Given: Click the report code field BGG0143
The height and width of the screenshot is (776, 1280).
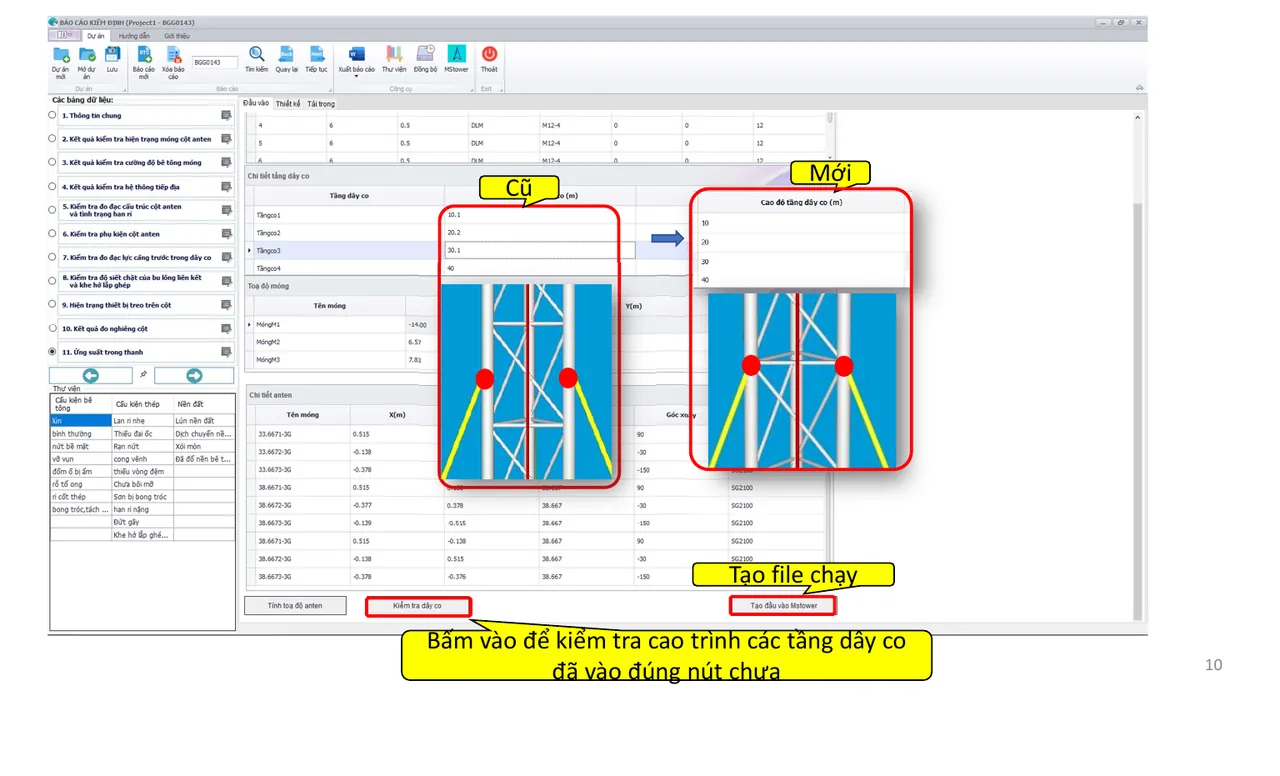Looking at the screenshot, I should (x=215, y=62).
